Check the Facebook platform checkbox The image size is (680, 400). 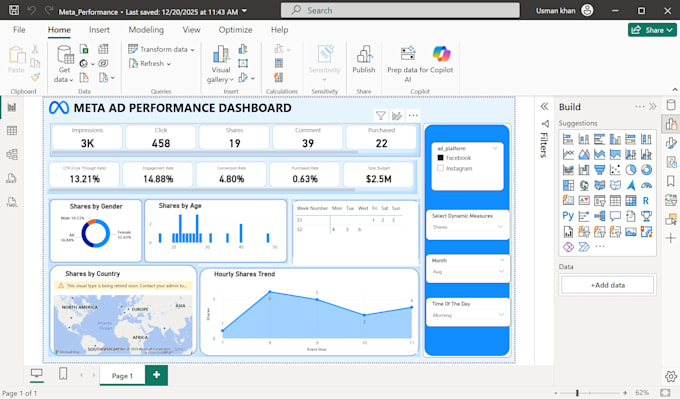(441, 158)
